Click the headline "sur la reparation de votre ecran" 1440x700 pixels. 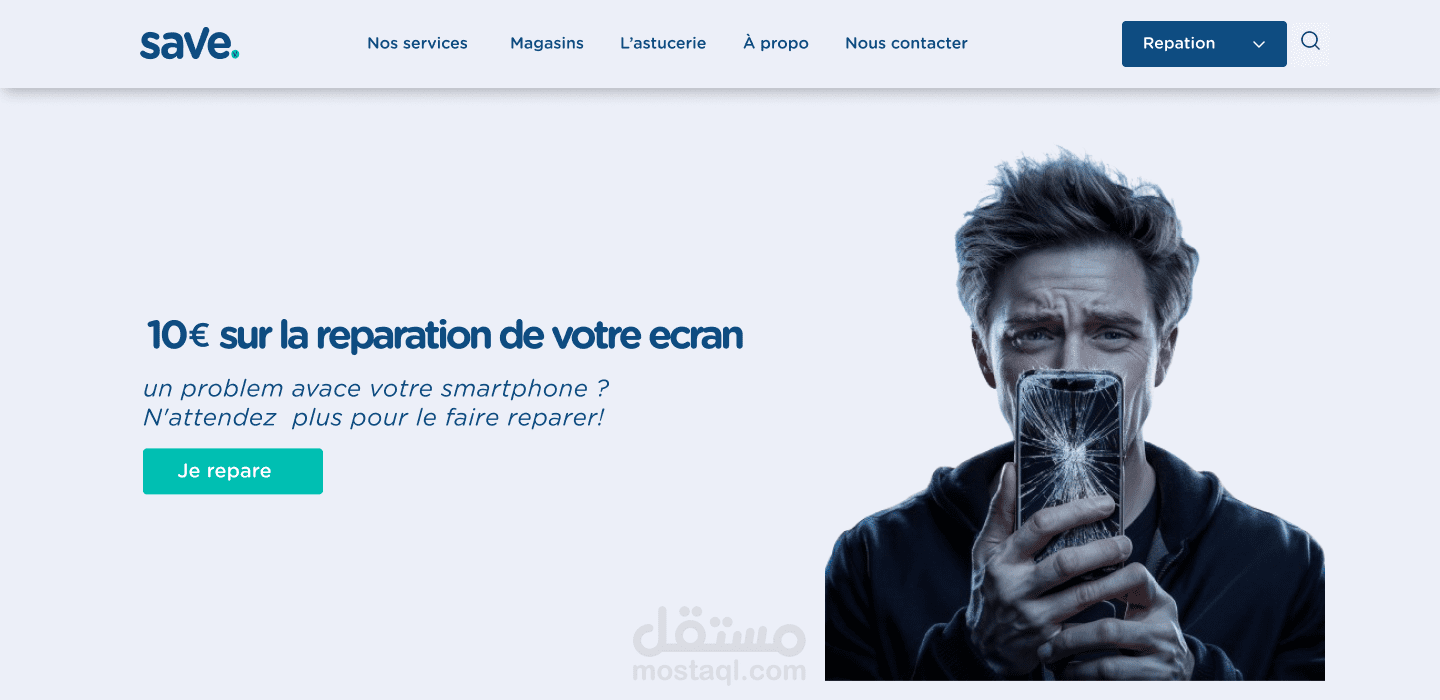point(481,336)
